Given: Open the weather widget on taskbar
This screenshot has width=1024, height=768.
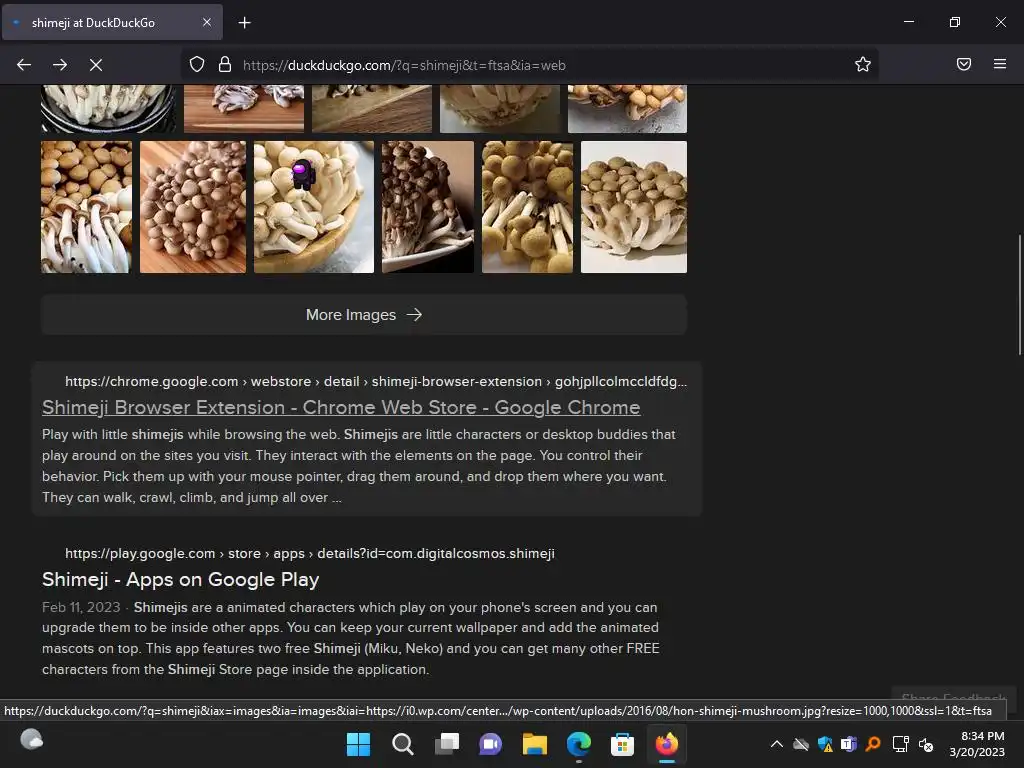Looking at the screenshot, I should tap(31, 740).
